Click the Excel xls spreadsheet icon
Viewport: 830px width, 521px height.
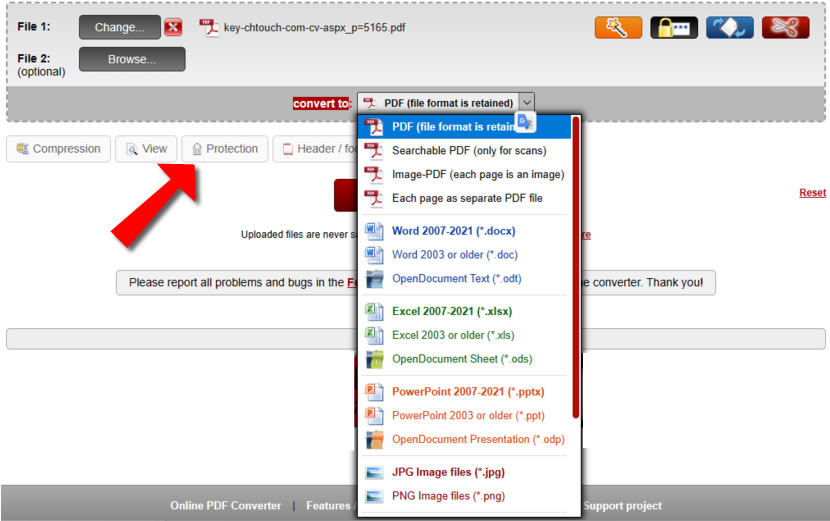(374, 336)
